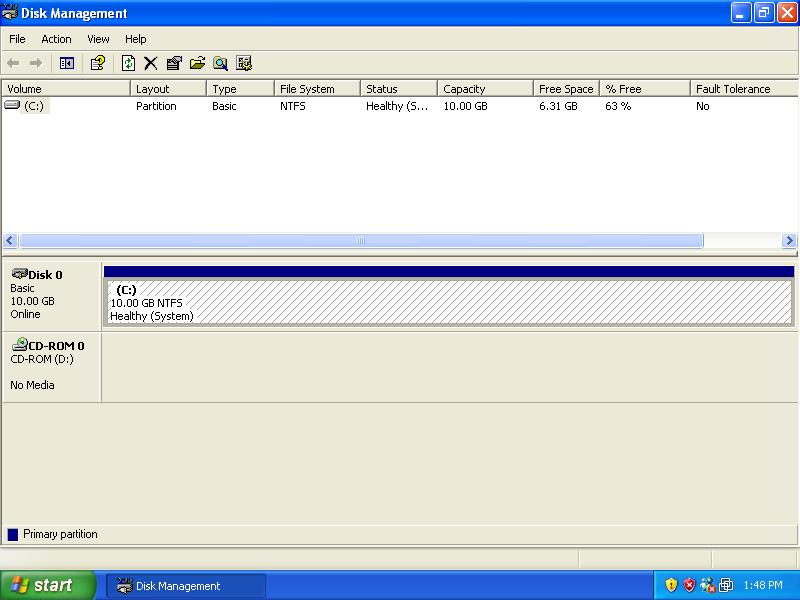Open the Help menu
Viewport: 800px width, 600px height.
pos(135,39)
